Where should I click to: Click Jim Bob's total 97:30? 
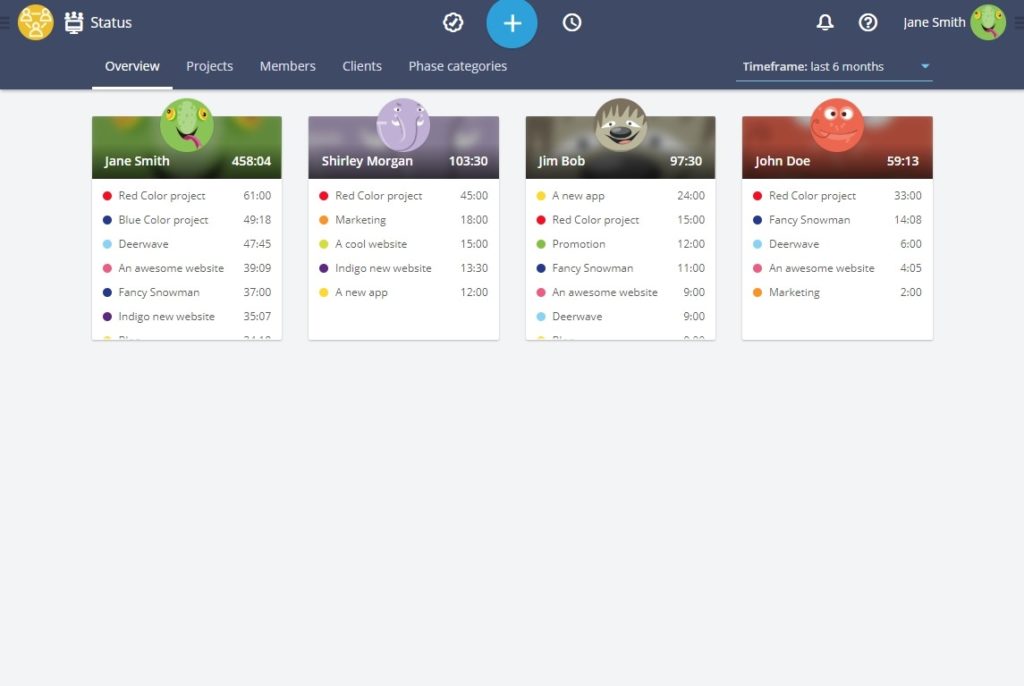pyautogui.click(x=686, y=161)
